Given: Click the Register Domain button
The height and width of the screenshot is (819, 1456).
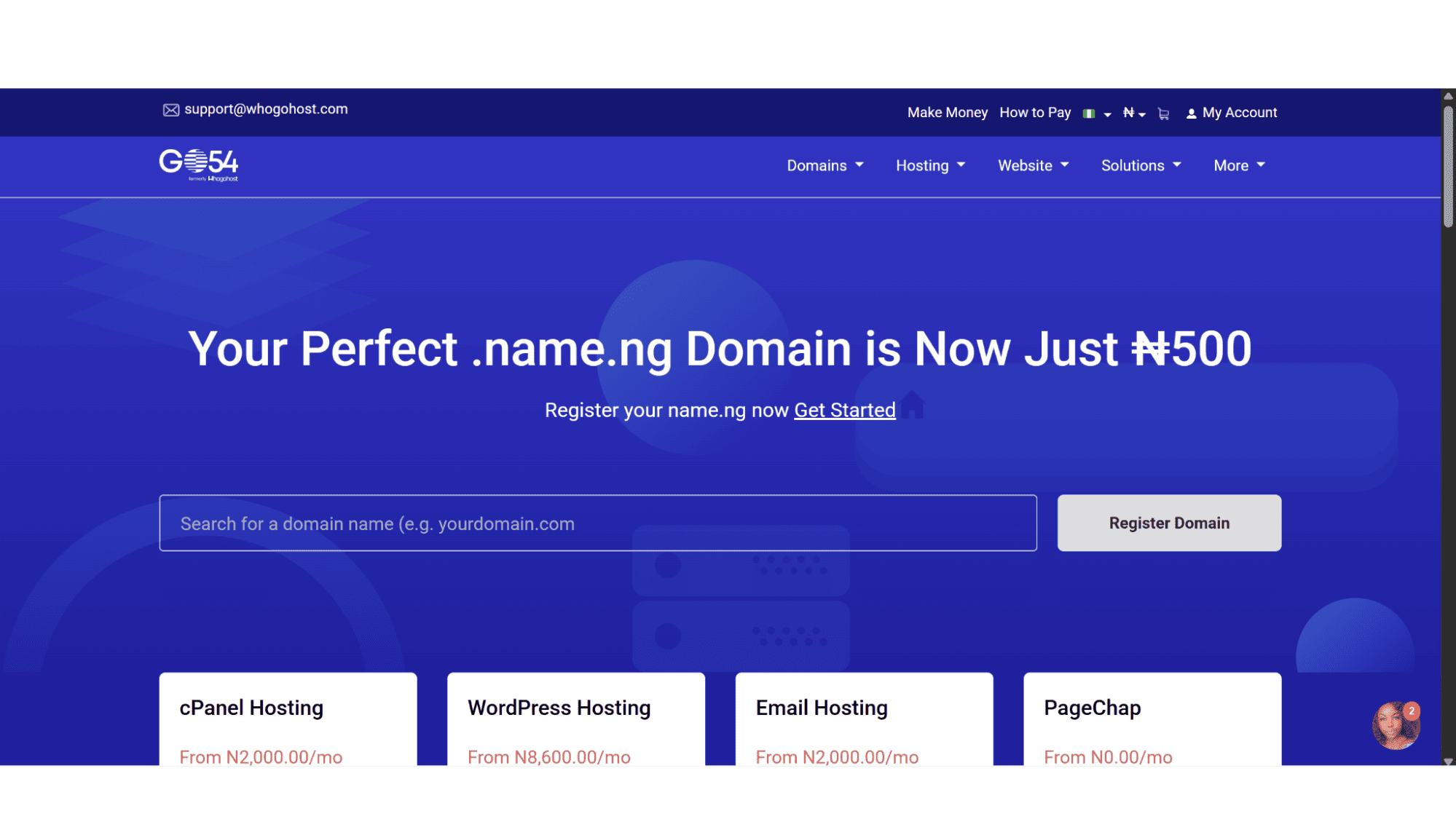Looking at the screenshot, I should tap(1169, 523).
